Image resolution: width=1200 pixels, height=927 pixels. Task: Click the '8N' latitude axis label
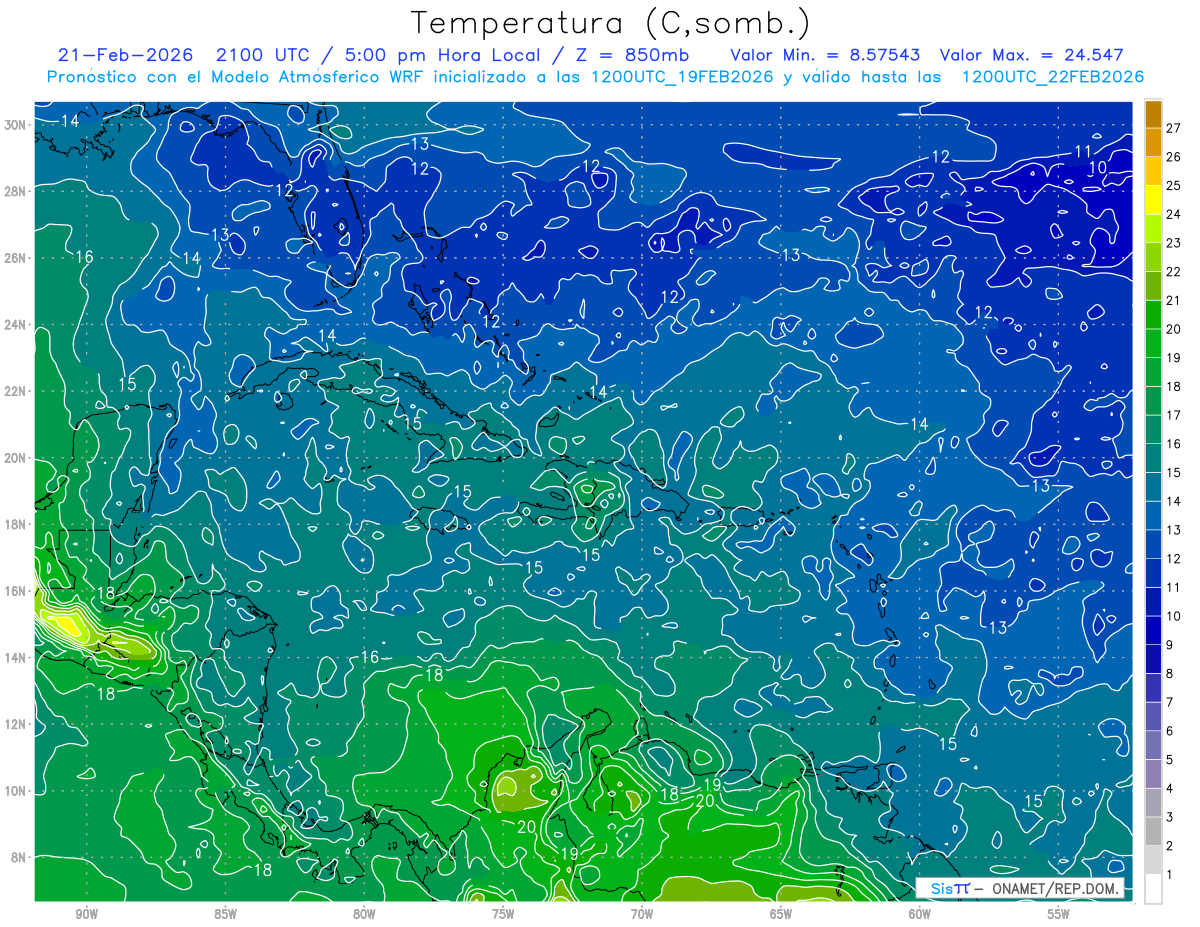[x=17, y=857]
